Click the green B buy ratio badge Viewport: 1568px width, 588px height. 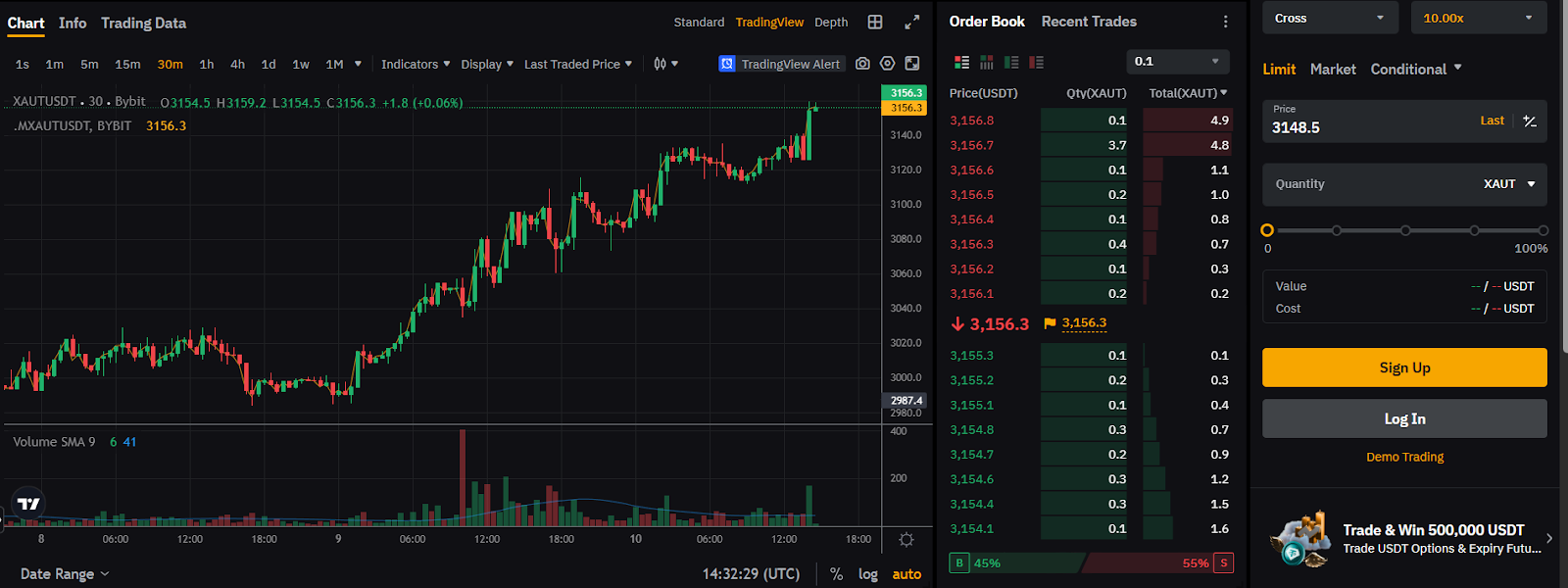959,563
